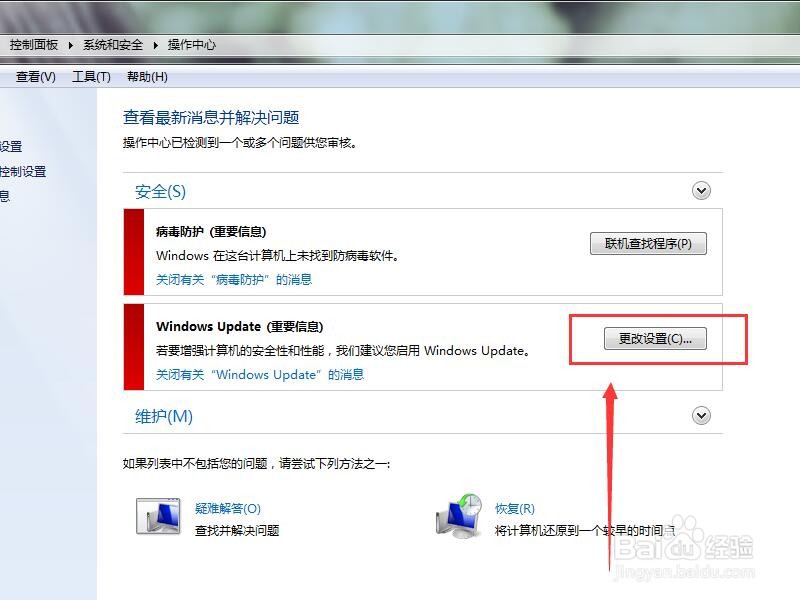
Task: Click text Windows 在这台计算机上未找到防病毒软件
Action: (277, 255)
